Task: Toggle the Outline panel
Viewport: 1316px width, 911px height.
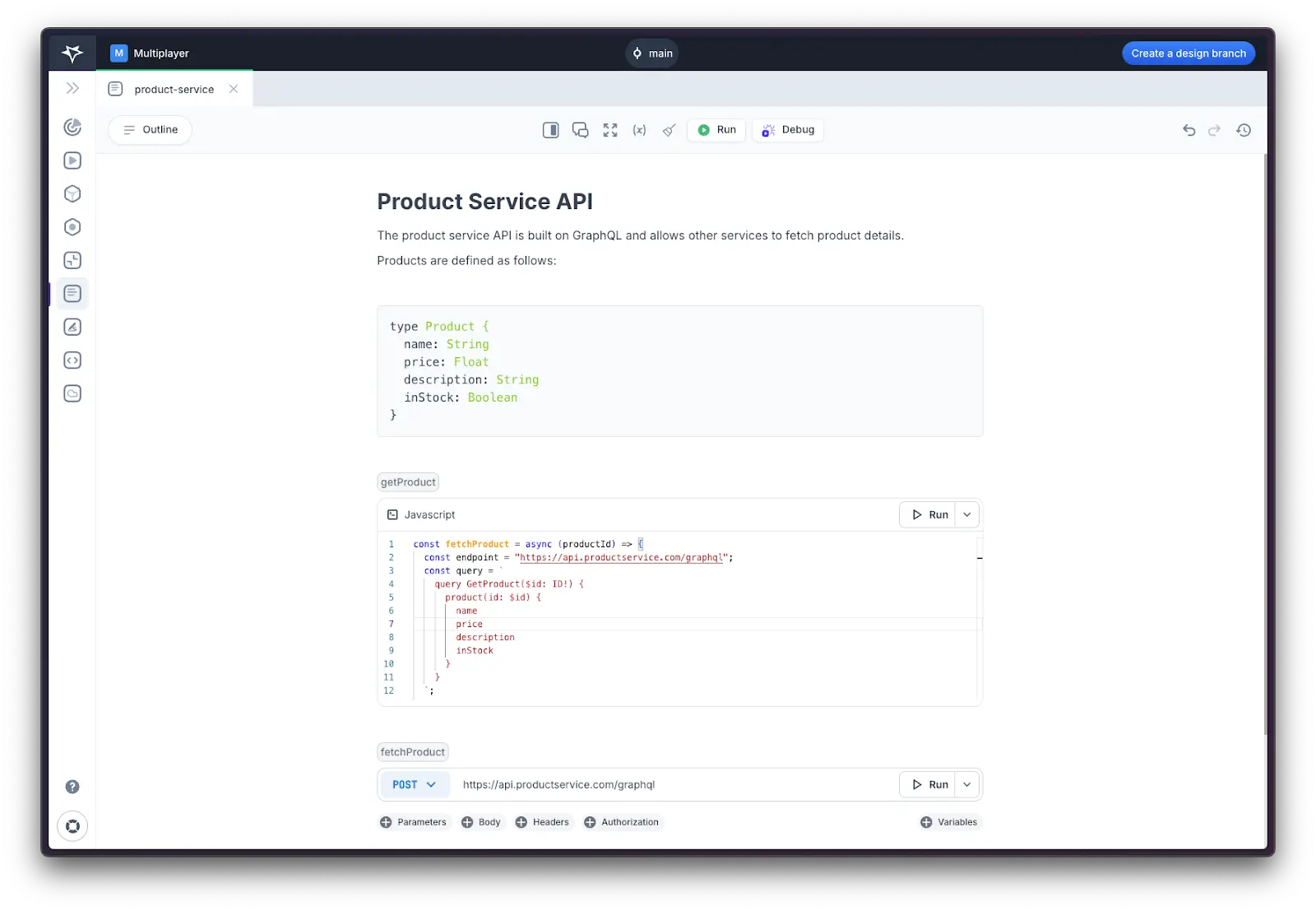Action: (151, 130)
